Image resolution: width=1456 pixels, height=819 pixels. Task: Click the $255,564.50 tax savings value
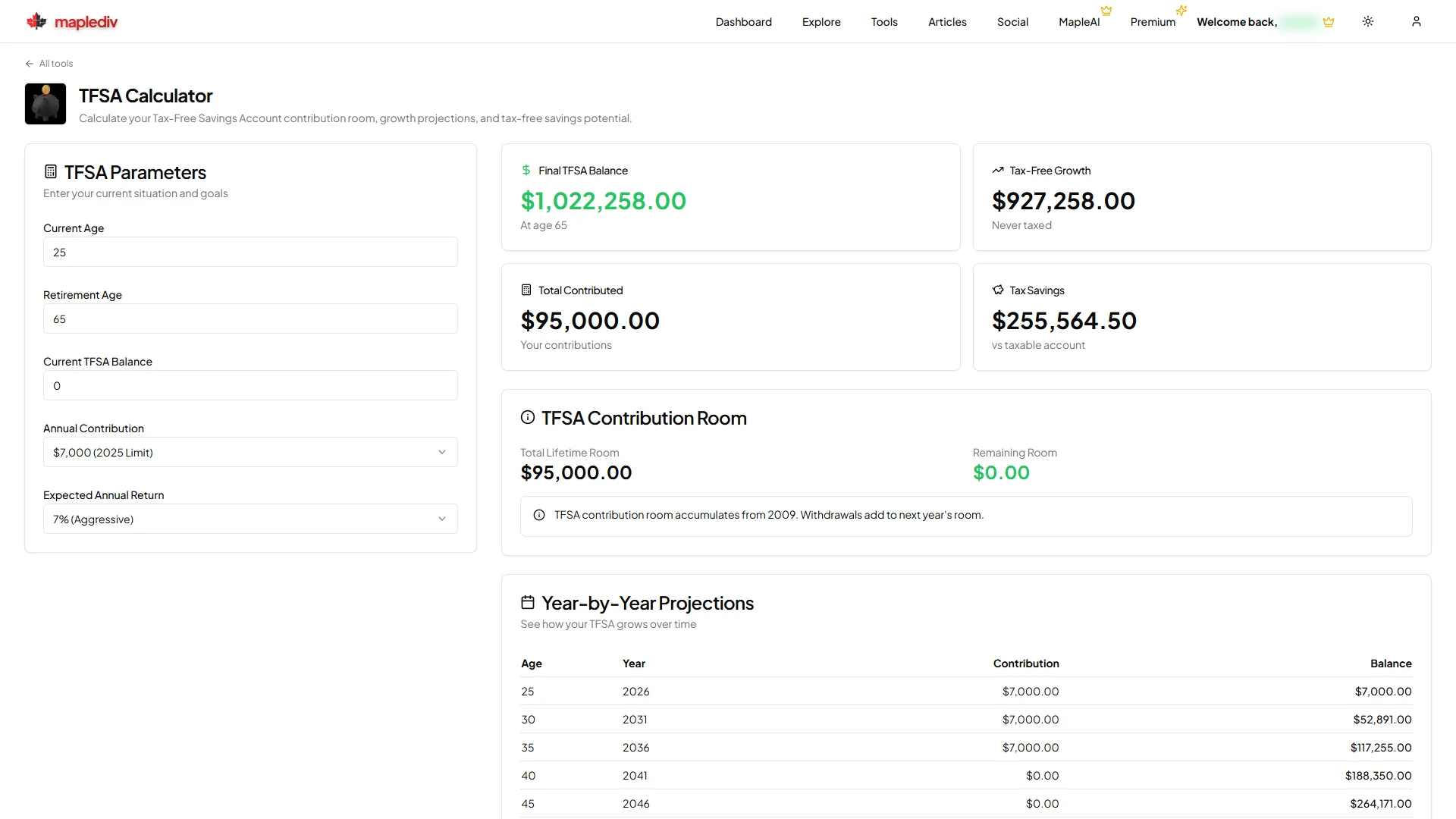[1064, 321]
